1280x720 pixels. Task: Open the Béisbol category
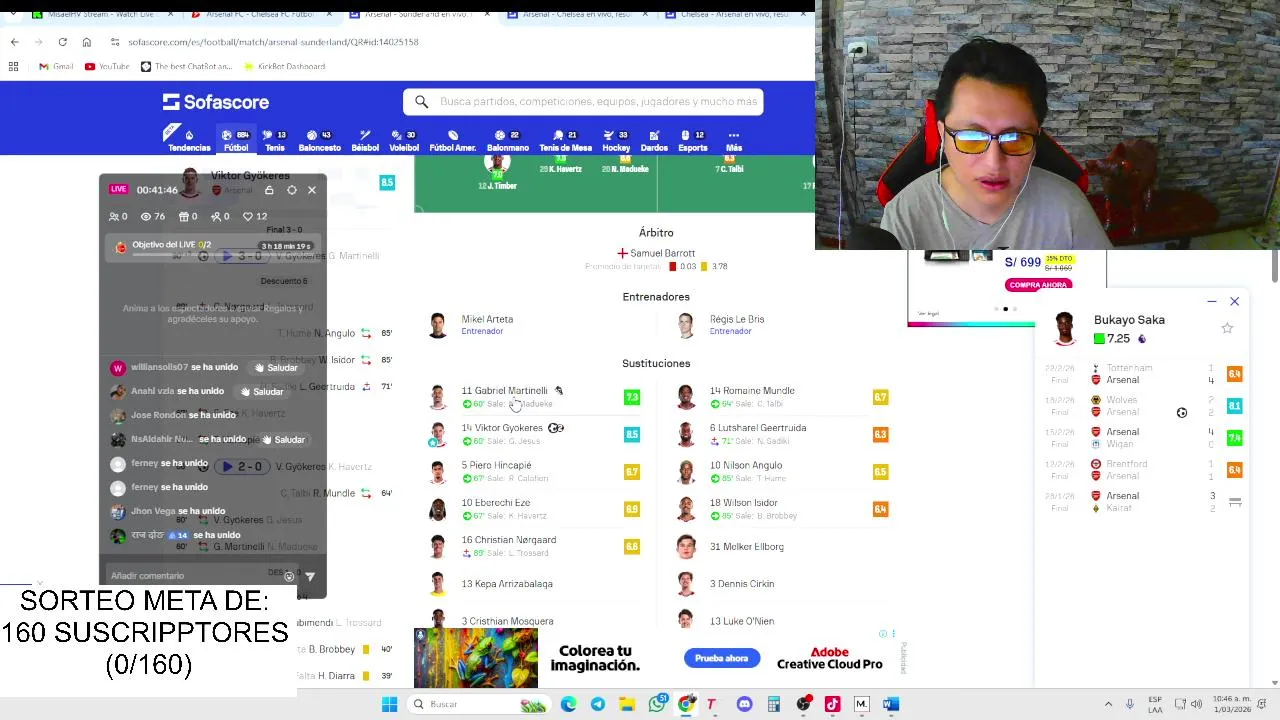click(365, 140)
